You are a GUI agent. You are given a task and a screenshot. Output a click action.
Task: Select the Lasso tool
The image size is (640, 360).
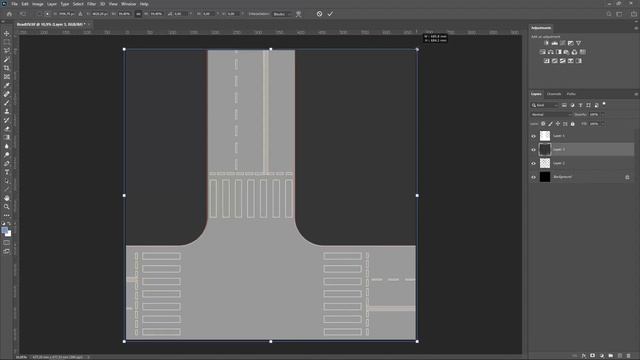click(x=7, y=51)
